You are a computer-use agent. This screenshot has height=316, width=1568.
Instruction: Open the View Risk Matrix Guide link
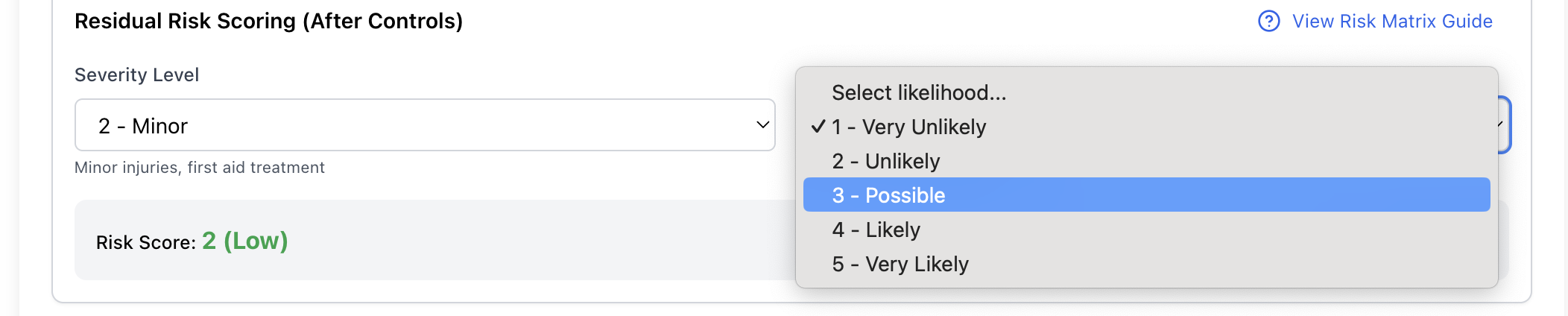coord(1392,21)
